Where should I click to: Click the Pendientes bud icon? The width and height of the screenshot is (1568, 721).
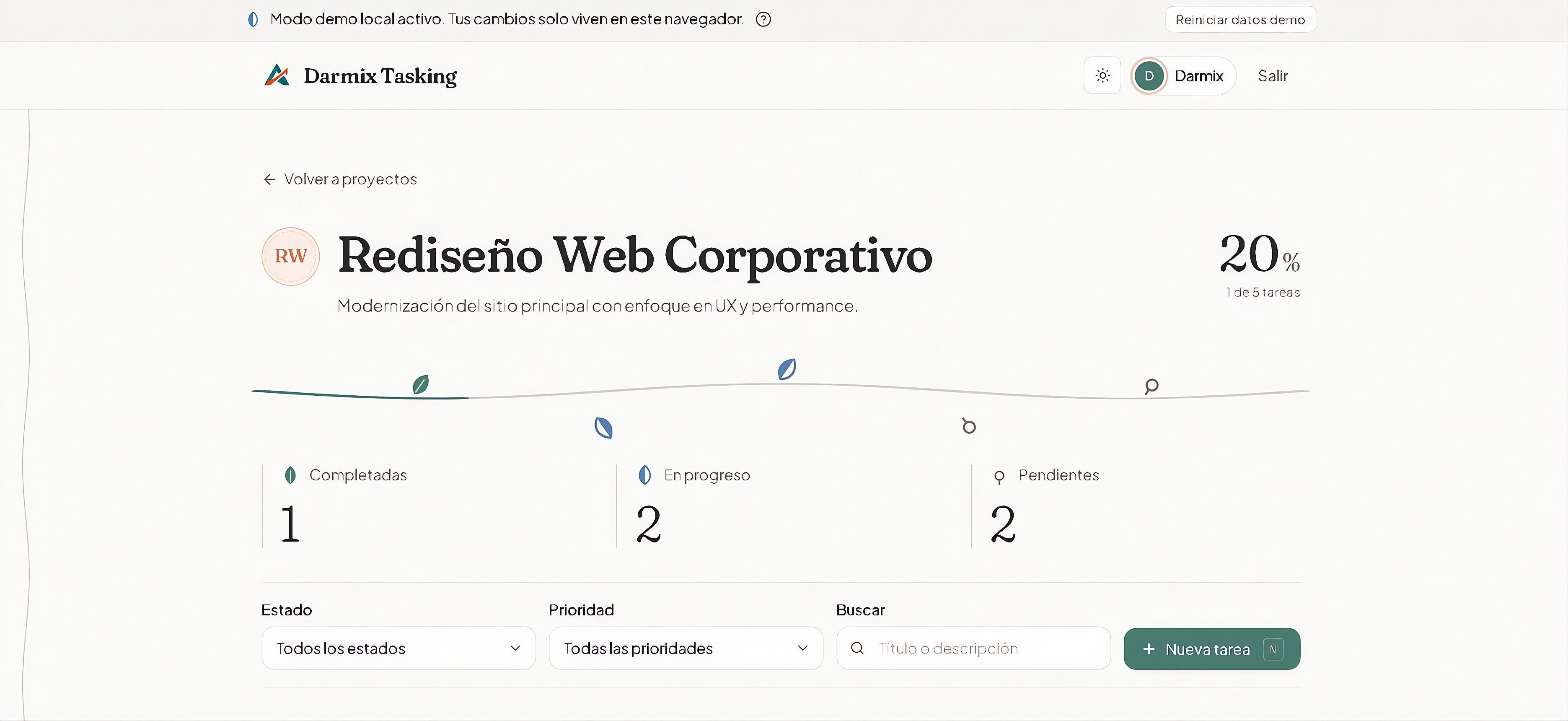pyautogui.click(x=999, y=477)
